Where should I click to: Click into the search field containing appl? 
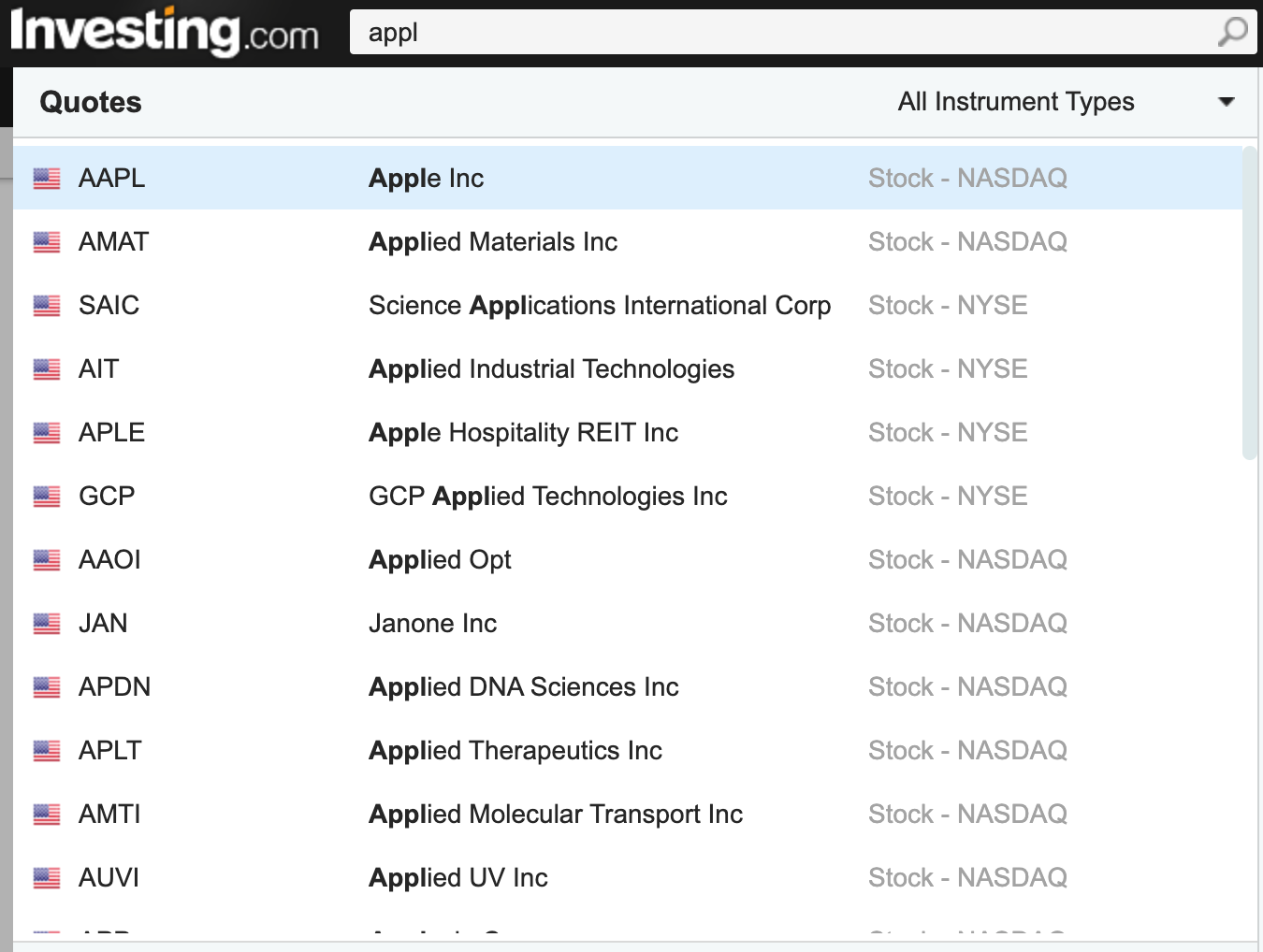pyautogui.click(x=781, y=32)
